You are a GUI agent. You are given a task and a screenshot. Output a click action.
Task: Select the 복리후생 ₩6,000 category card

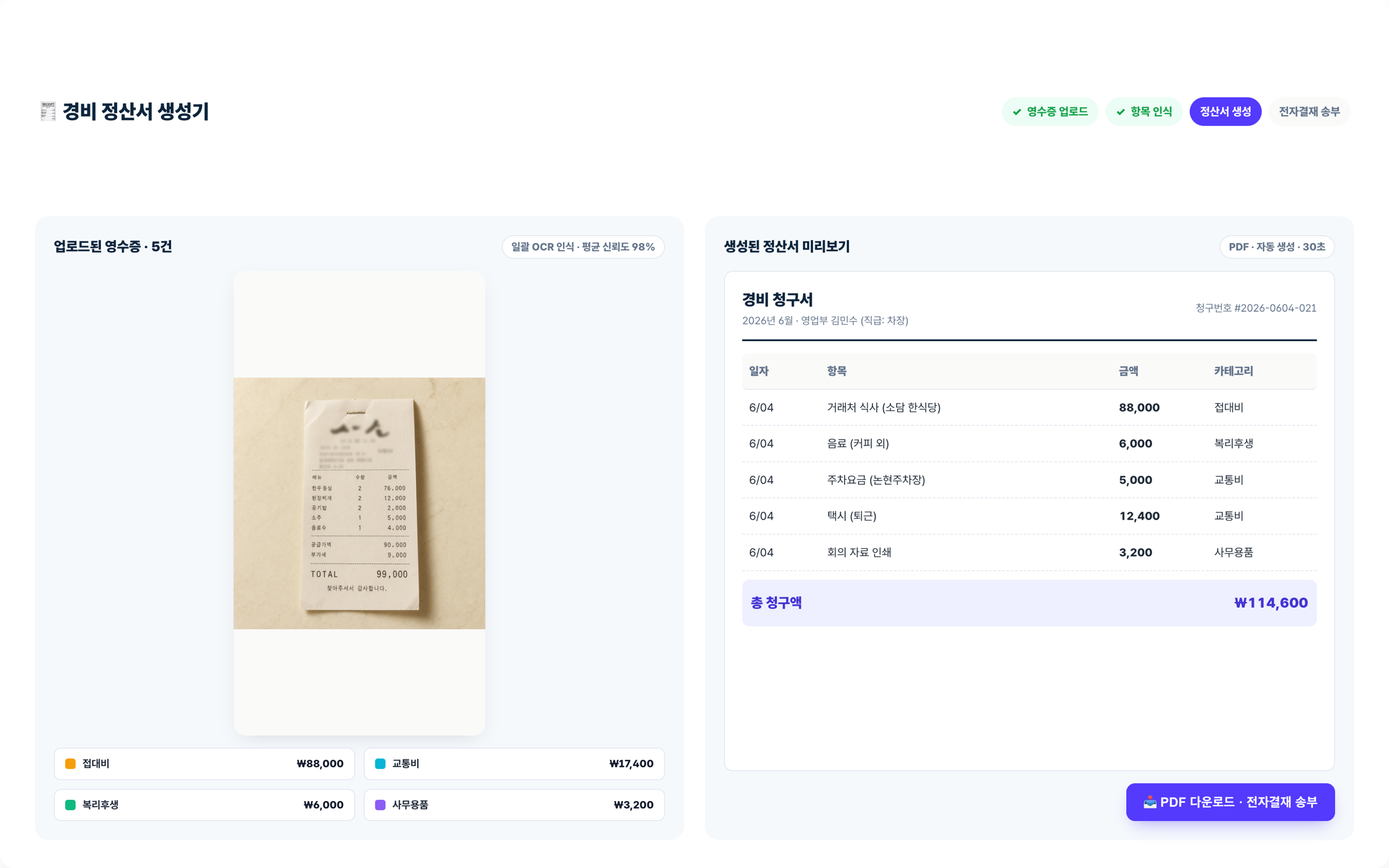point(204,805)
